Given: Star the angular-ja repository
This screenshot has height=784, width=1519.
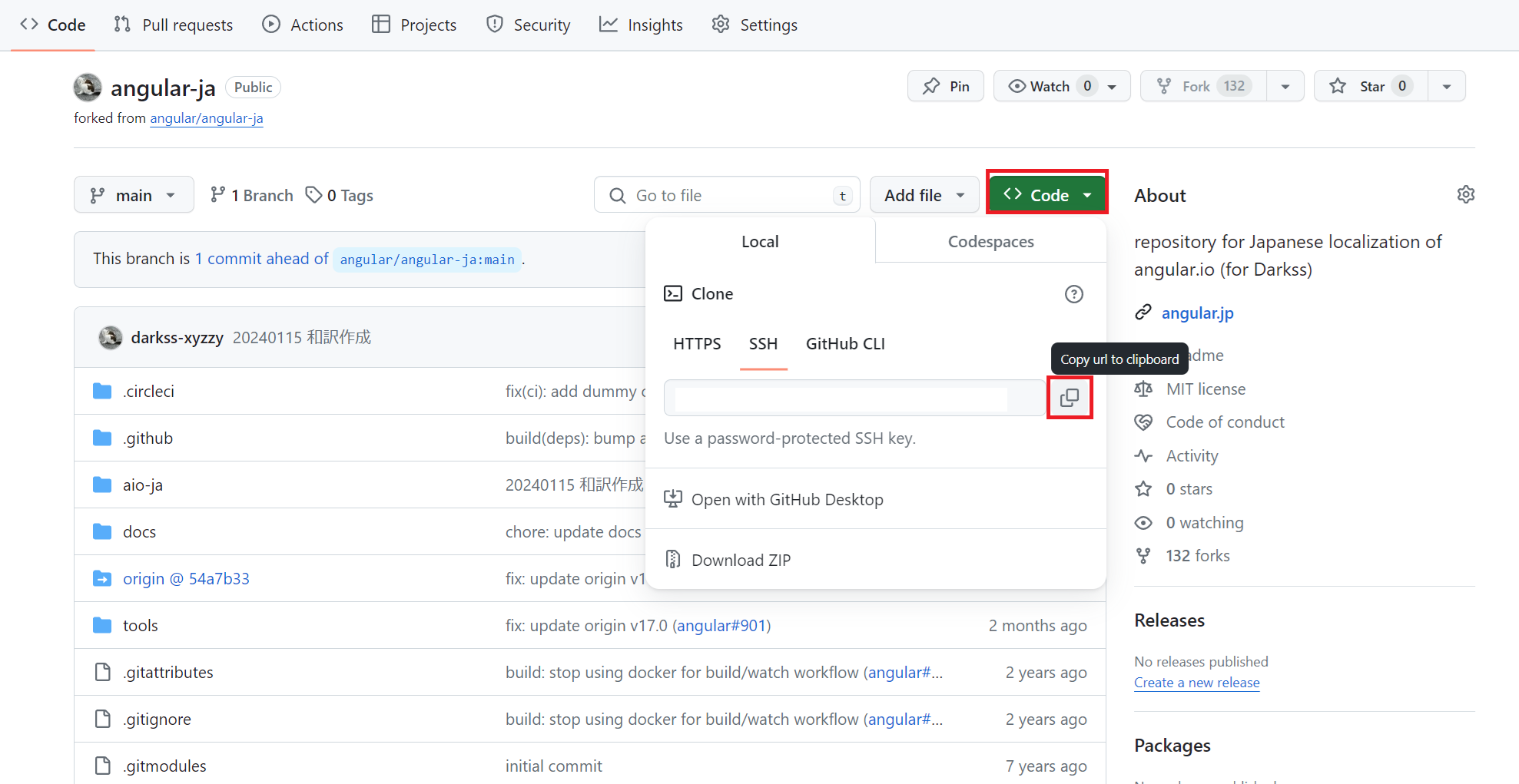Looking at the screenshot, I should point(1371,86).
